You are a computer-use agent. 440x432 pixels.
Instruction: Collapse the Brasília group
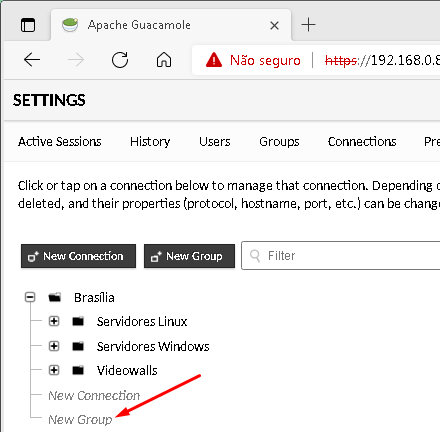tap(30, 297)
